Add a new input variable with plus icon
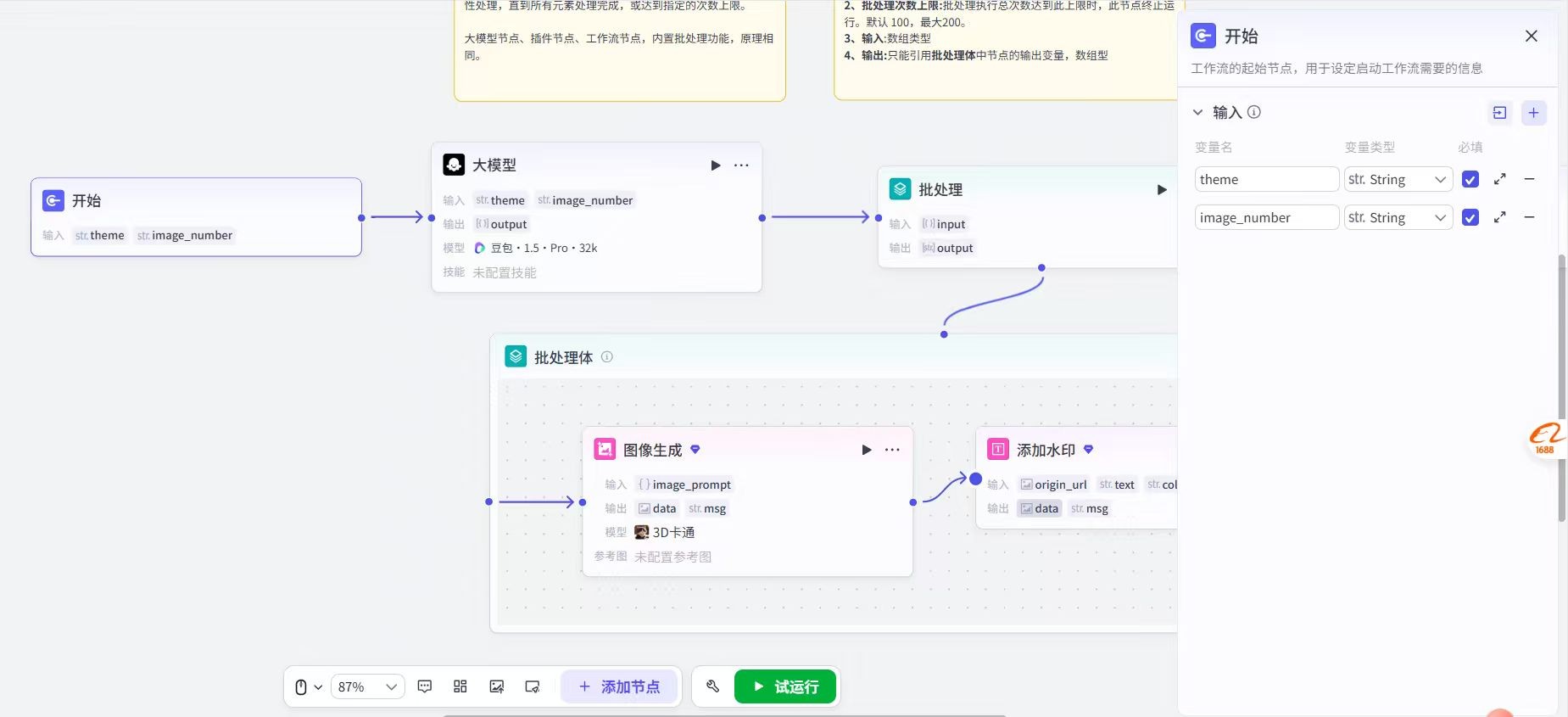 coord(1533,113)
